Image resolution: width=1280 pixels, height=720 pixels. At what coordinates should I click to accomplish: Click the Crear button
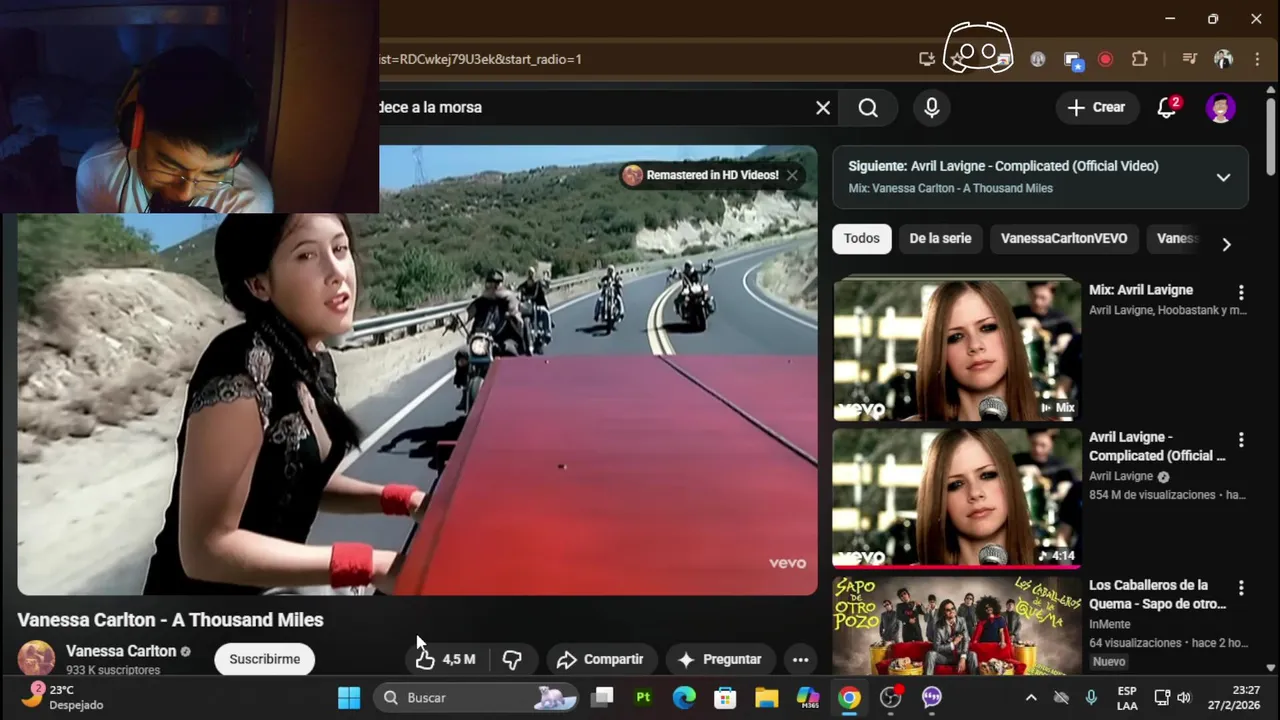pyautogui.click(x=1097, y=108)
